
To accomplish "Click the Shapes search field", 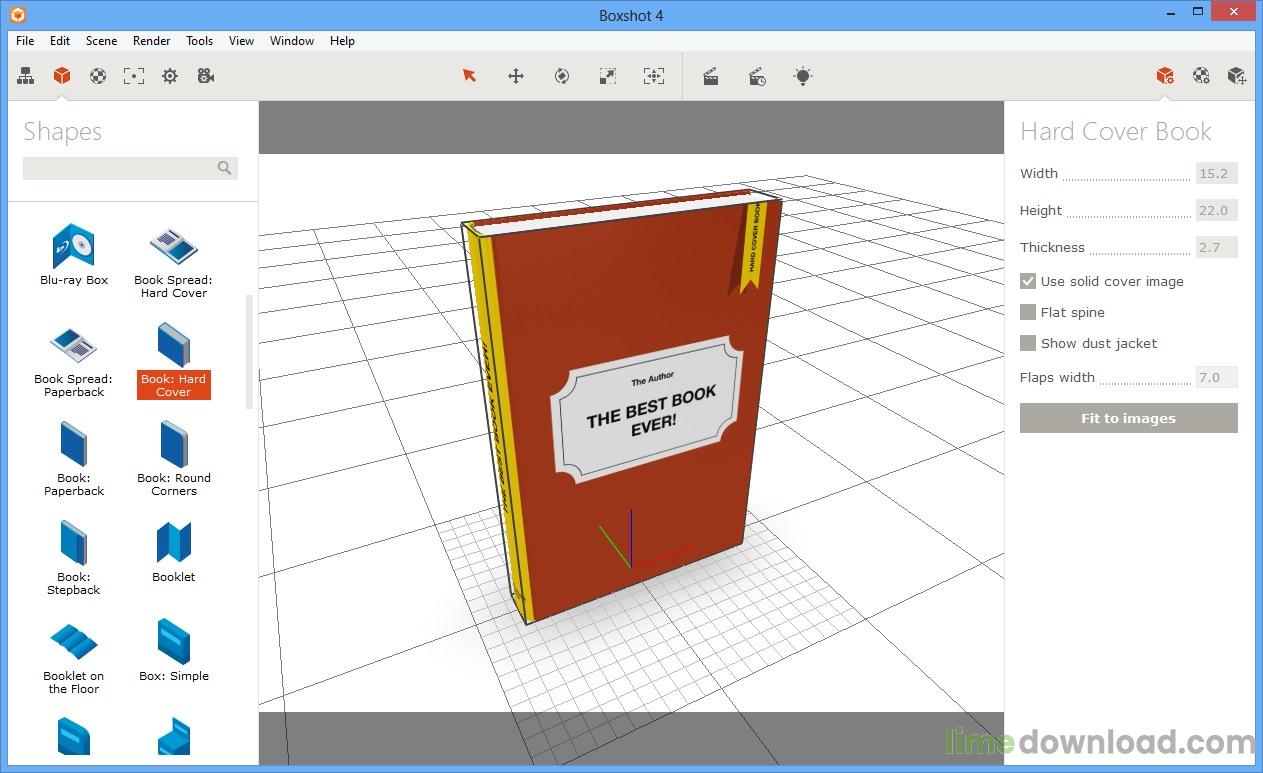I will [x=130, y=168].
